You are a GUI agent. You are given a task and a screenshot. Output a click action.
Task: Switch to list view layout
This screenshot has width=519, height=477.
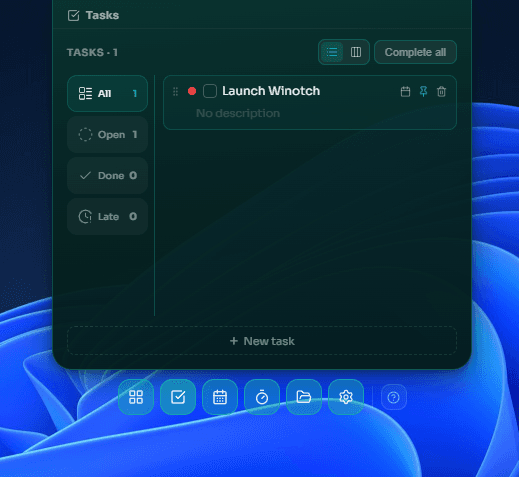pos(332,52)
